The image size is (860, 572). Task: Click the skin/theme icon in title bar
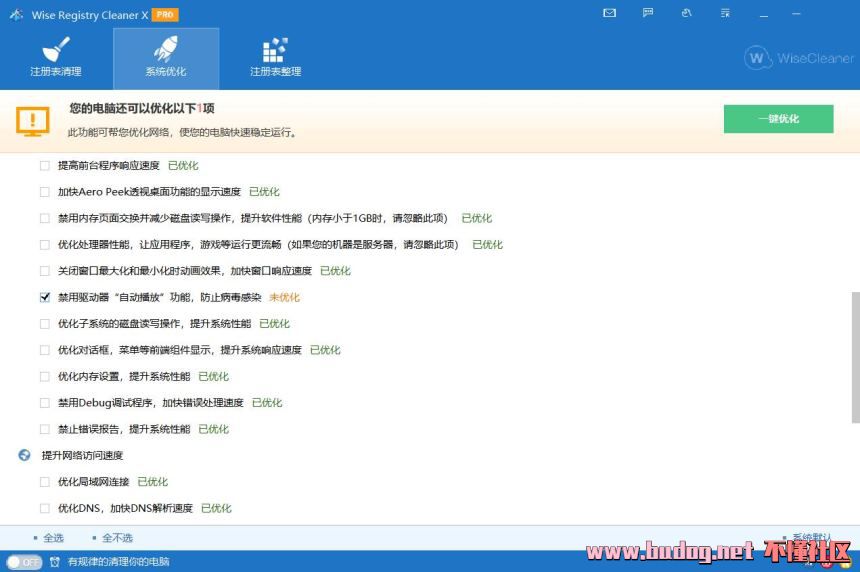point(686,14)
